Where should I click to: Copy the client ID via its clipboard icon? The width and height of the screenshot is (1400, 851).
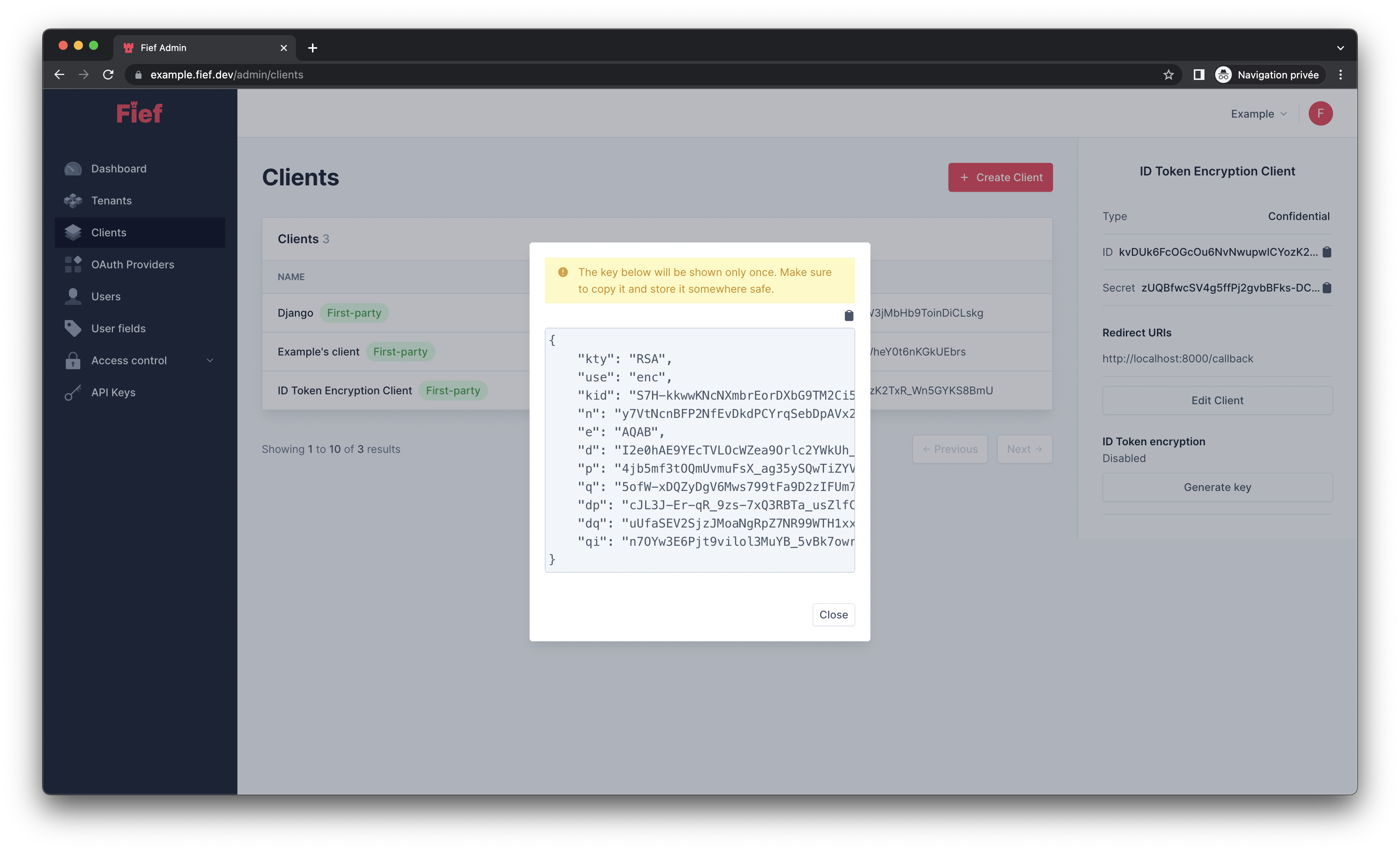[1327, 252]
